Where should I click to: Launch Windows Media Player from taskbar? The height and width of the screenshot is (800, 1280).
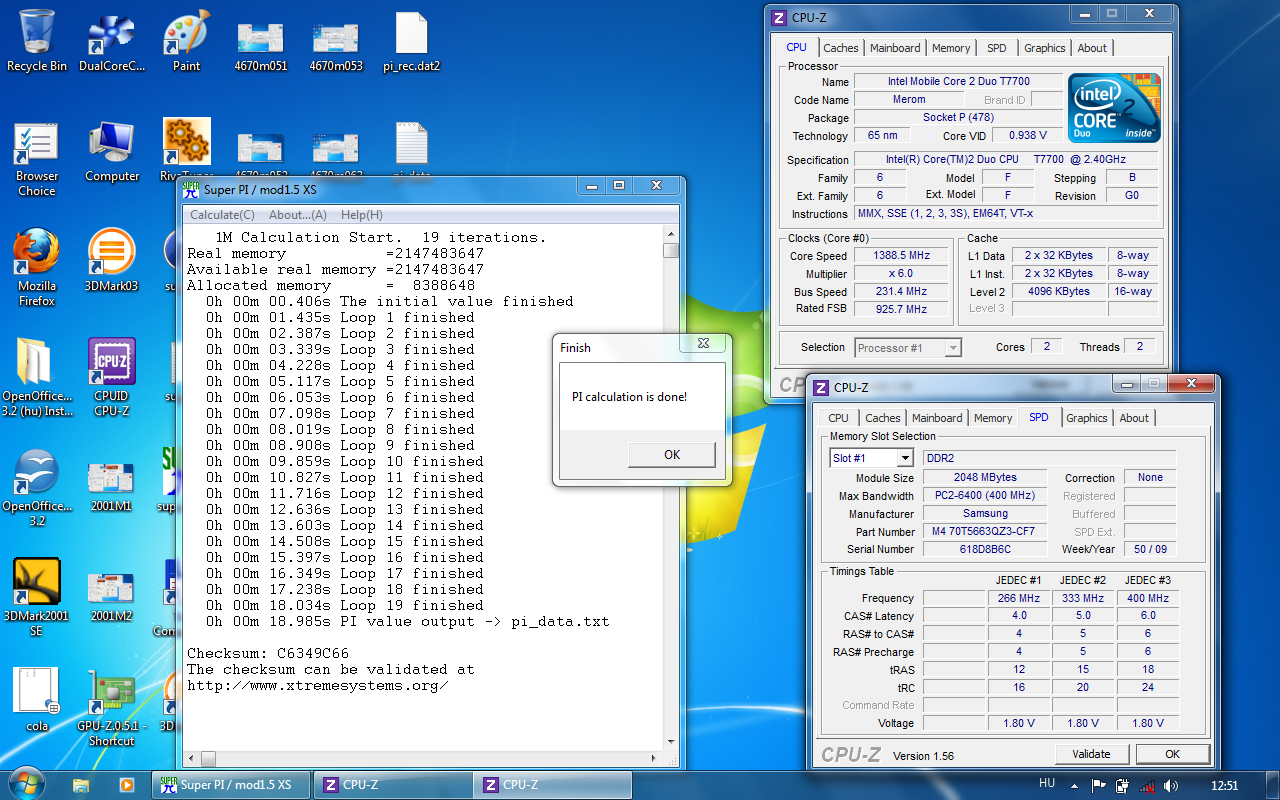[126, 785]
